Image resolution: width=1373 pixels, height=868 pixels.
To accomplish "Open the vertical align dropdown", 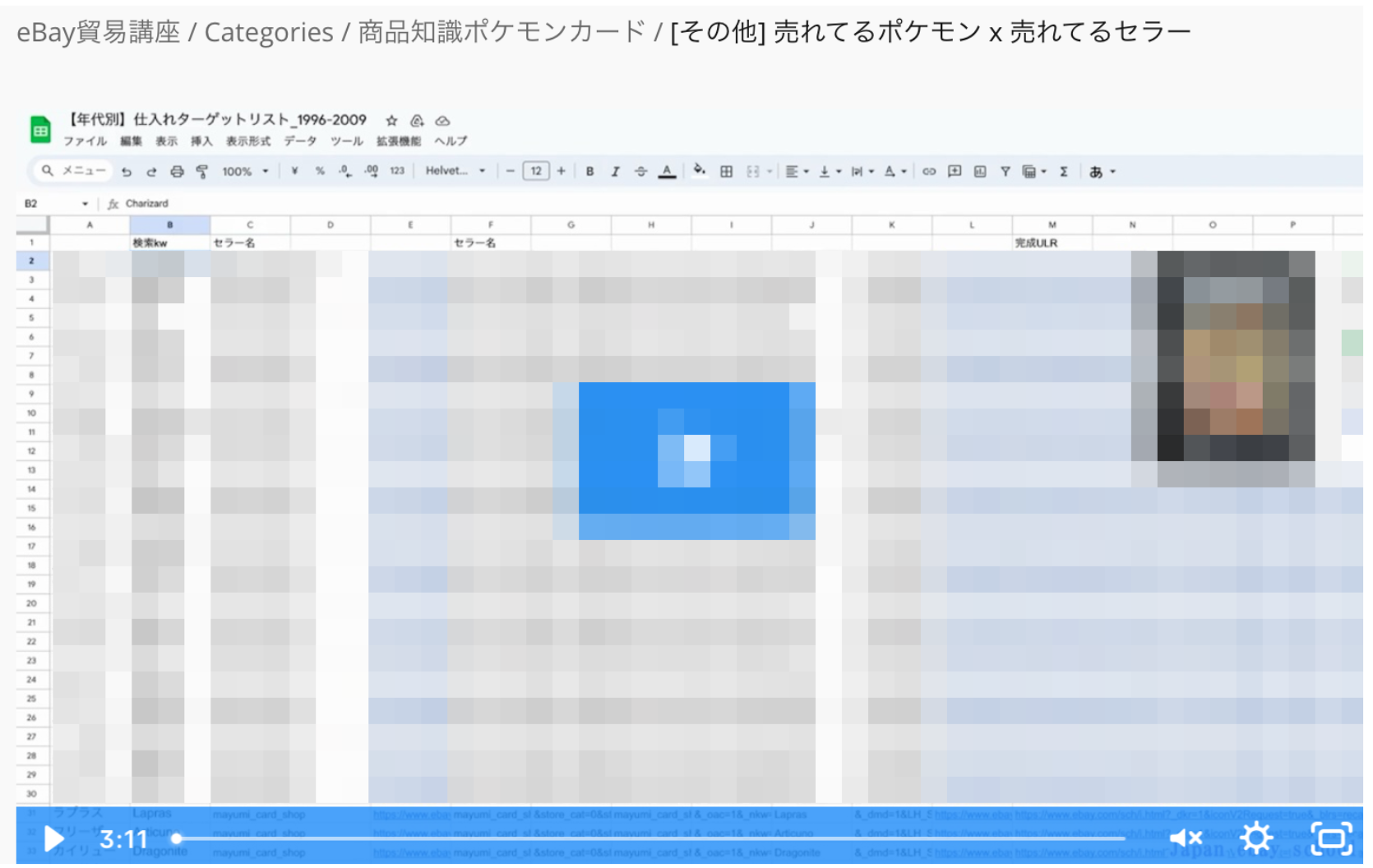I will click(830, 171).
